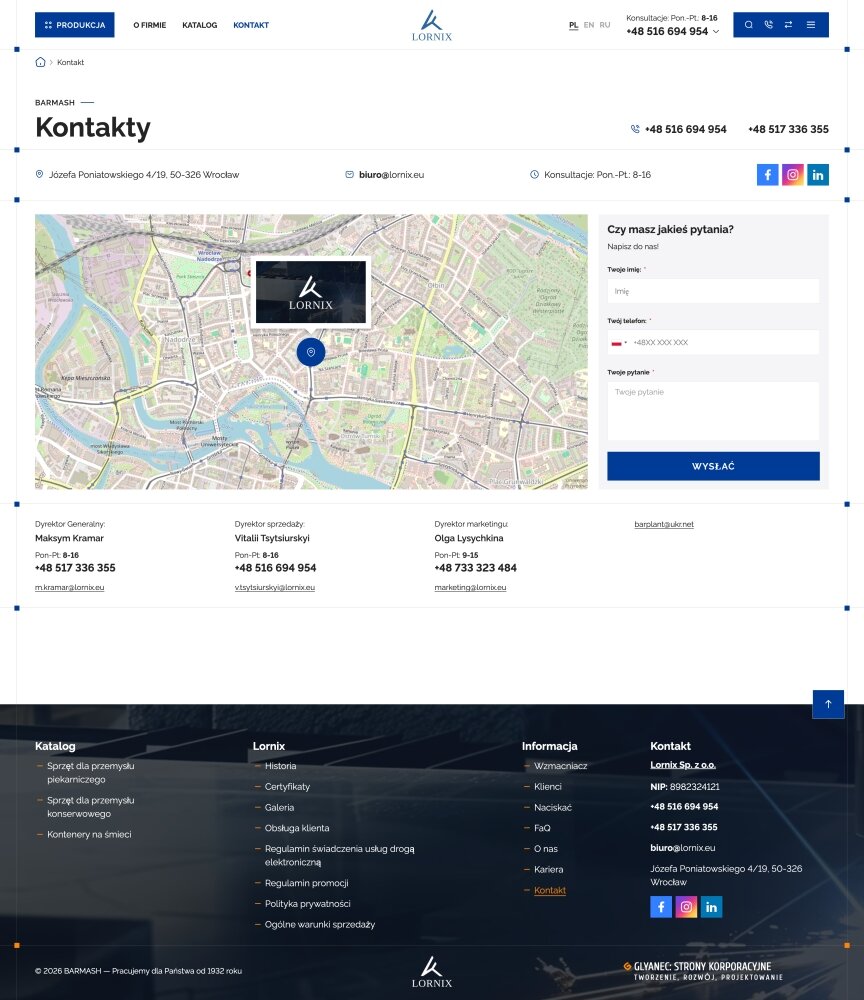Click the v.tsytsiurskyi@lornix.eu email link
Image resolution: width=864 pixels, height=1000 pixels.
click(x=275, y=587)
